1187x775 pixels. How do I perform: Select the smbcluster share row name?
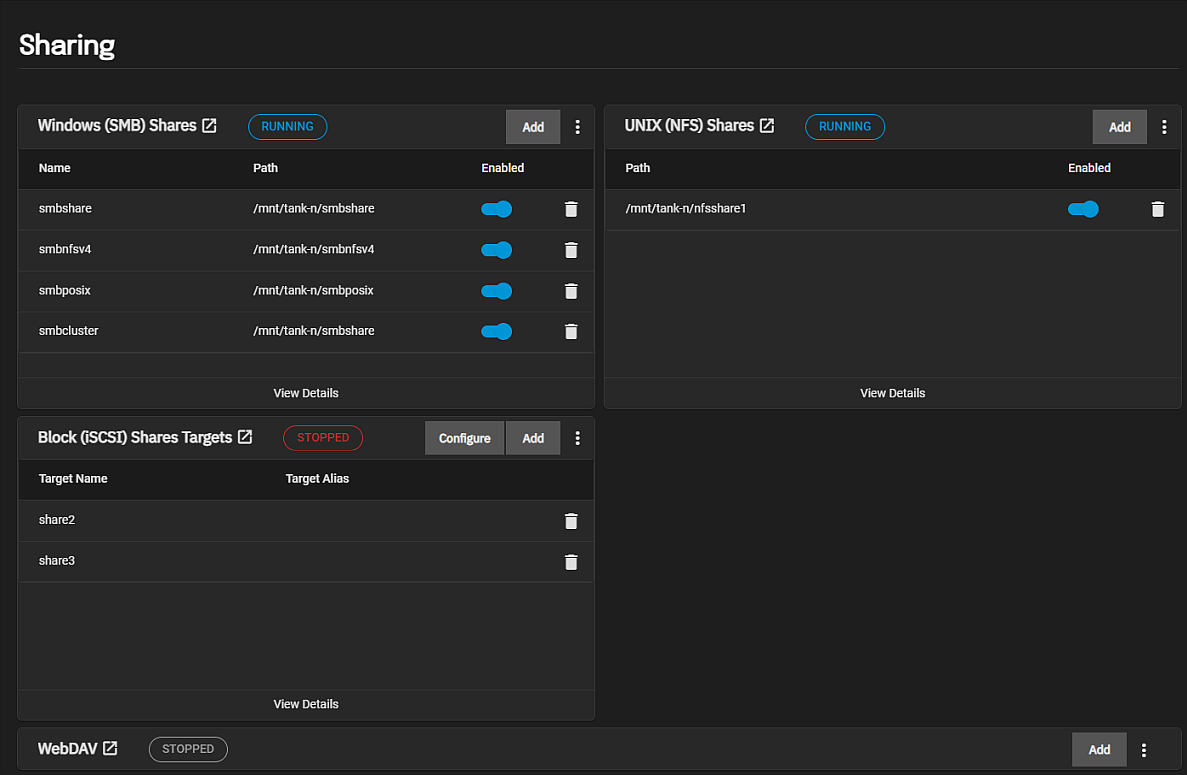[69, 331]
